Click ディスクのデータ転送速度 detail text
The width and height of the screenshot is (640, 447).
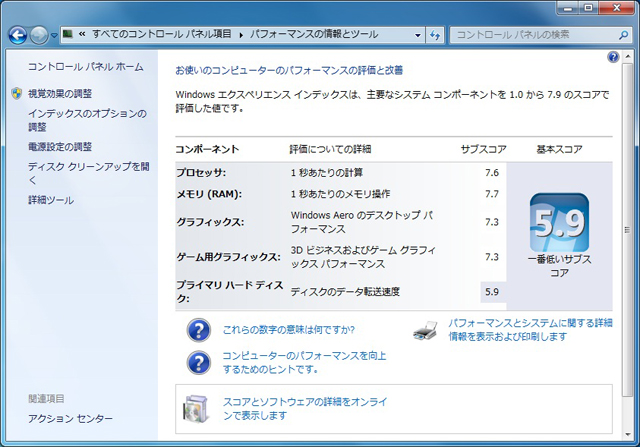[x=345, y=292]
